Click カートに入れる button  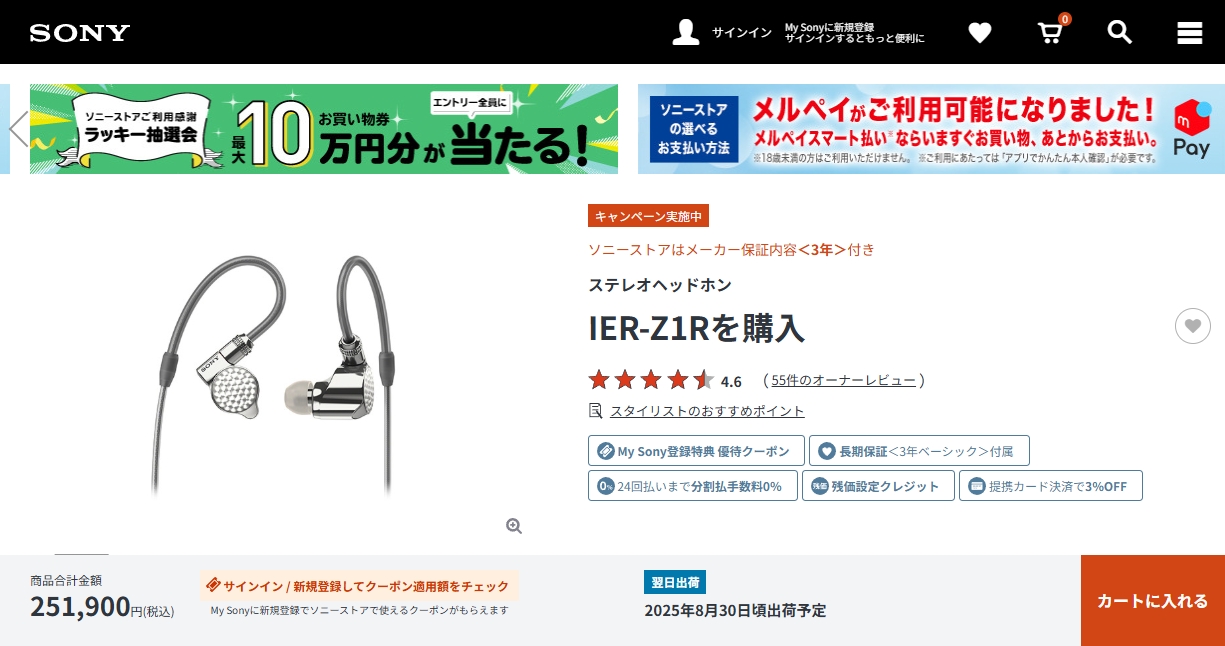point(1153,601)
